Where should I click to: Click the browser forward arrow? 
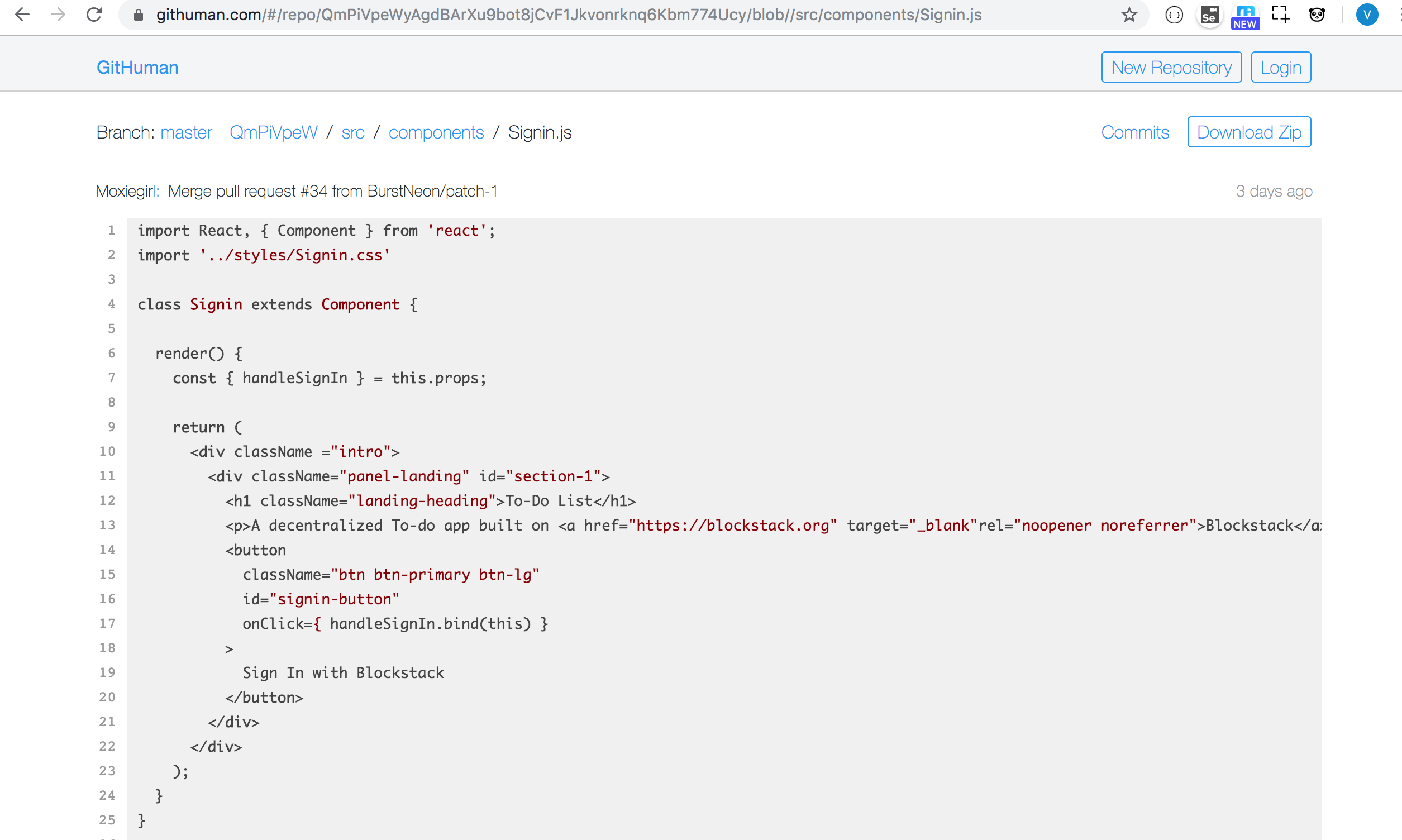tap(58, 15)
